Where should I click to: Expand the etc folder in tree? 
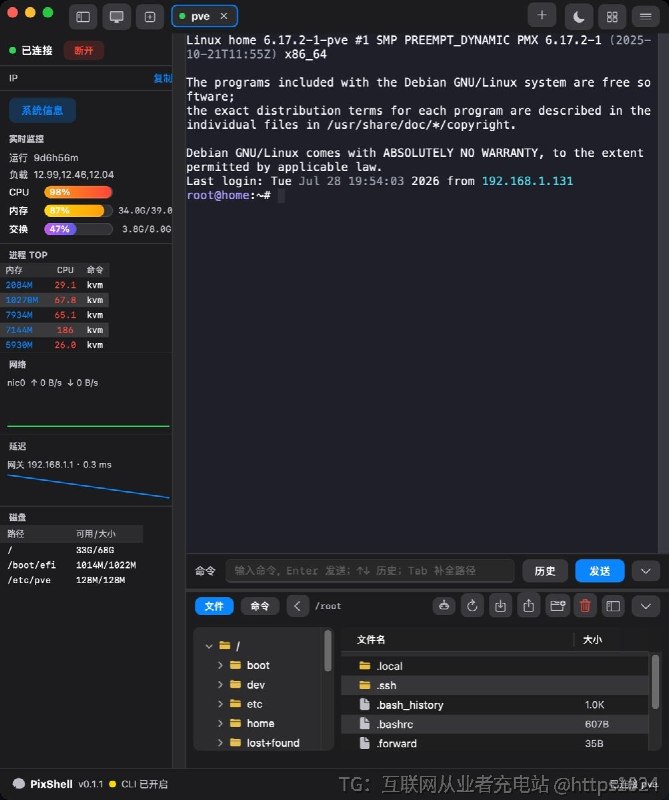tap(220, 704)
